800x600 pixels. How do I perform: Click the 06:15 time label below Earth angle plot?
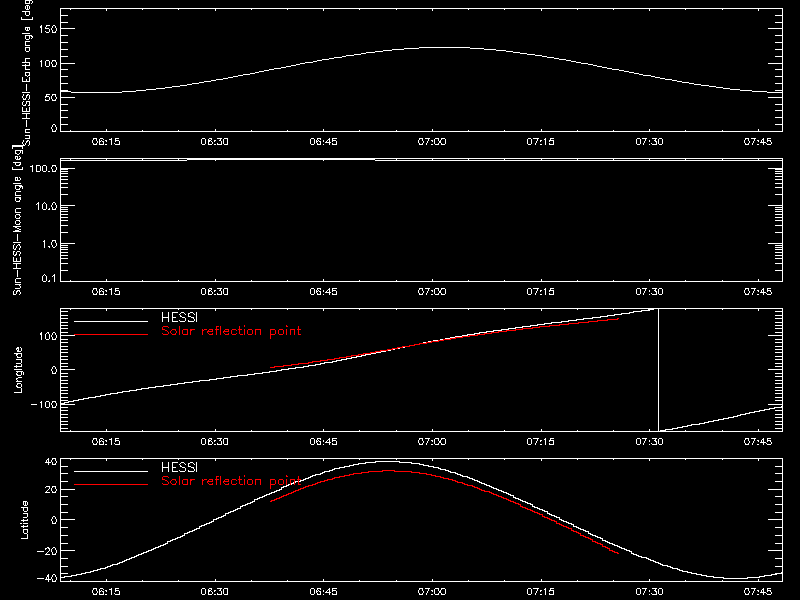click(106, 142)
